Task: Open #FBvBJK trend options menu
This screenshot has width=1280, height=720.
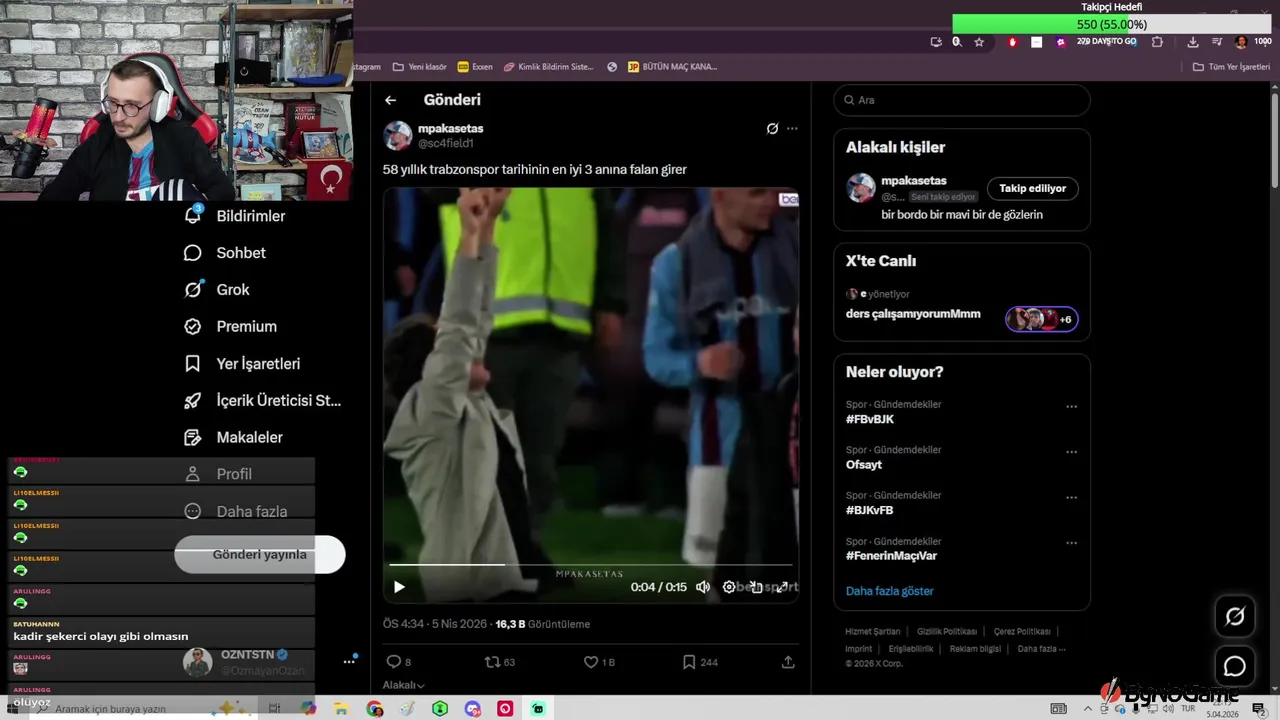Action: [1071, 407]
